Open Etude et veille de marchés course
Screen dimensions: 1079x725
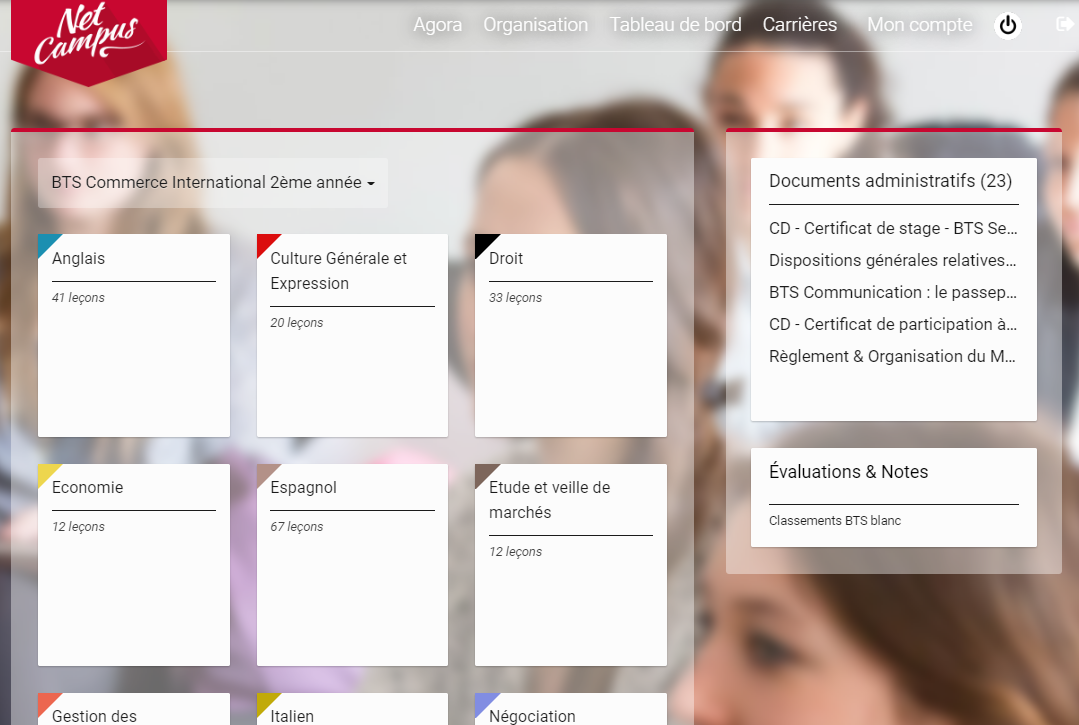coord(570,565)
